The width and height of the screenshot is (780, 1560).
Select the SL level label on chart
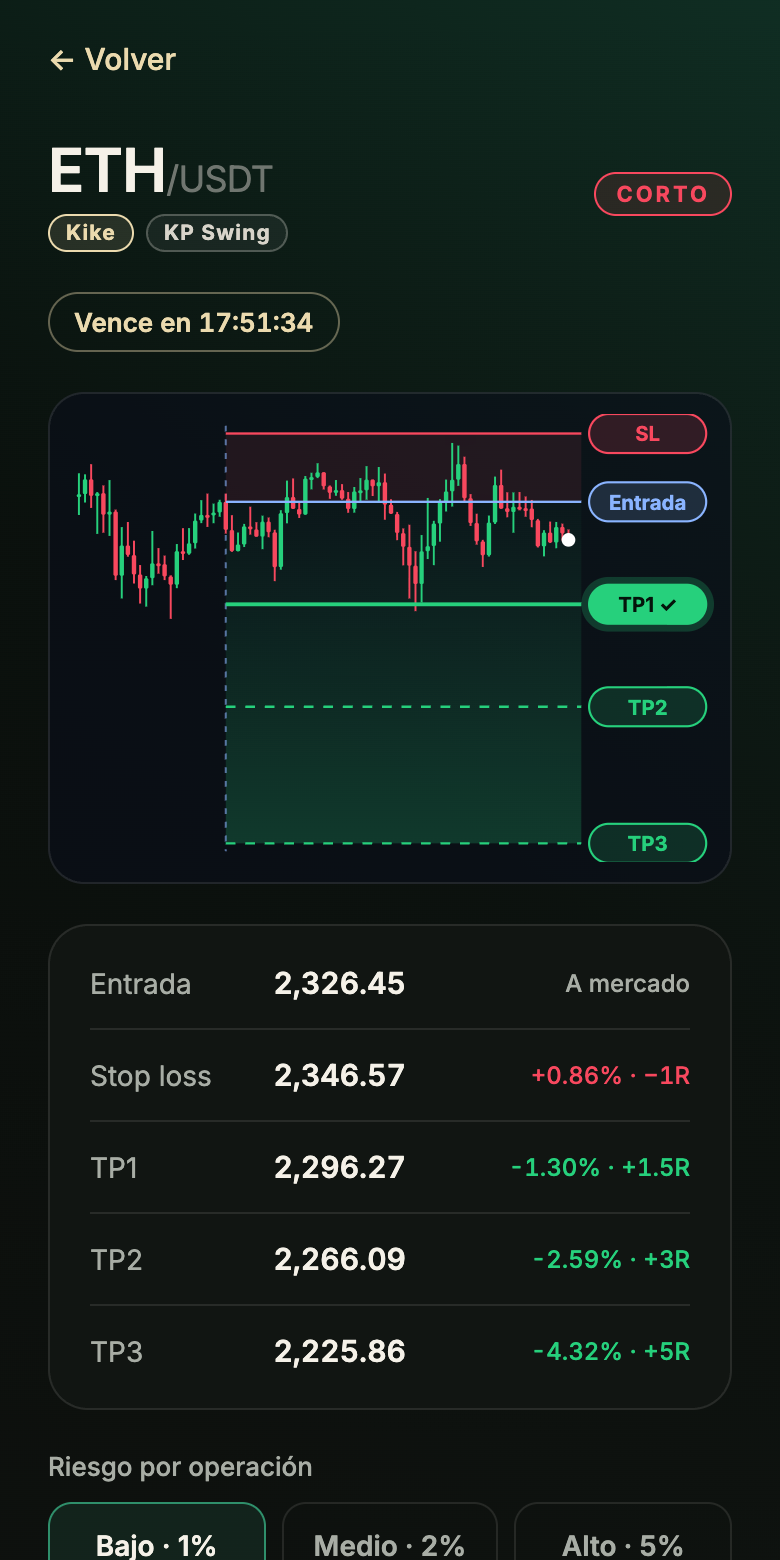click(648, 434)
